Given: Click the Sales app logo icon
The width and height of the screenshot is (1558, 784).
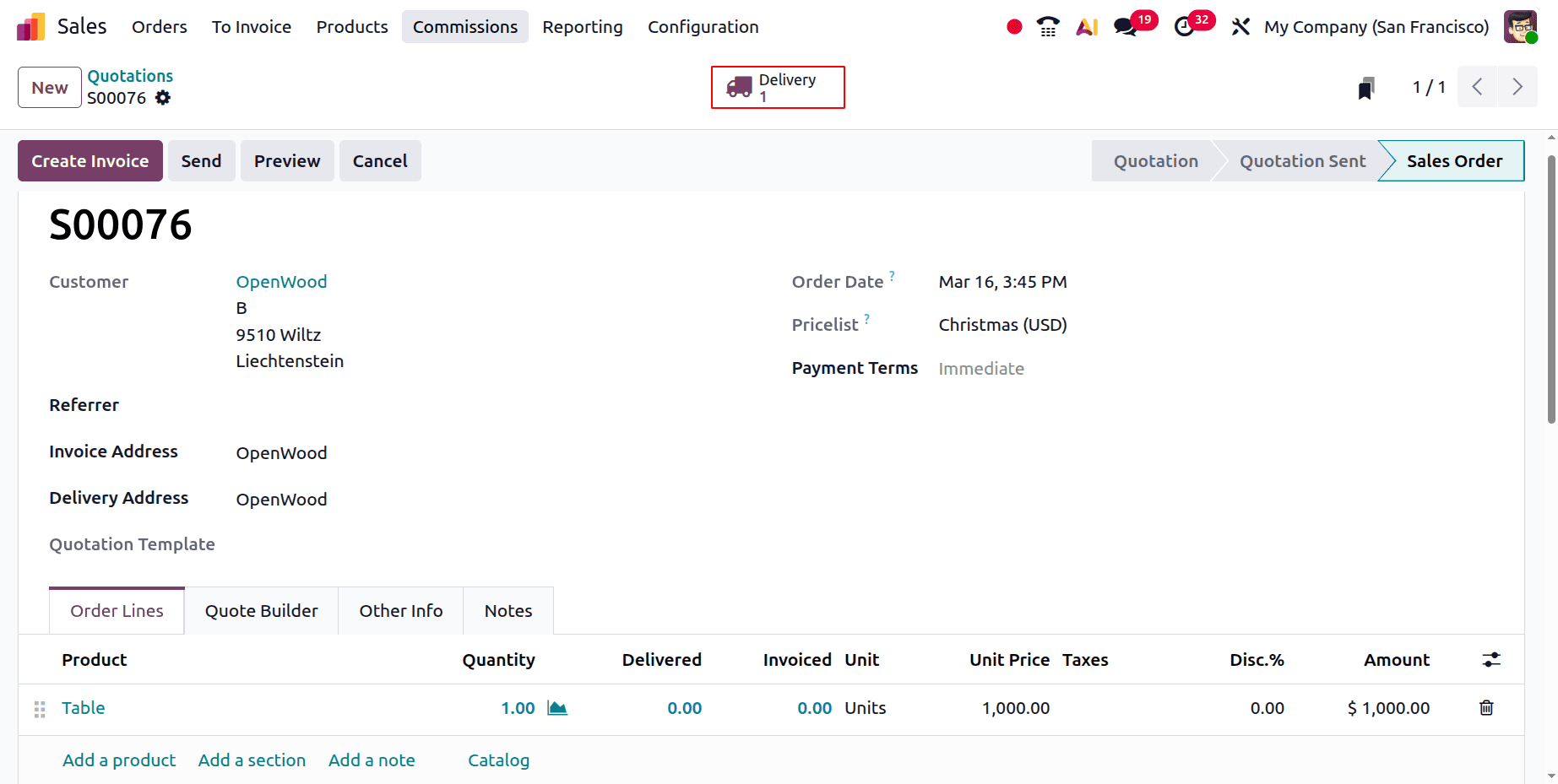Looking at the screenshot, I should coord(30,27).
